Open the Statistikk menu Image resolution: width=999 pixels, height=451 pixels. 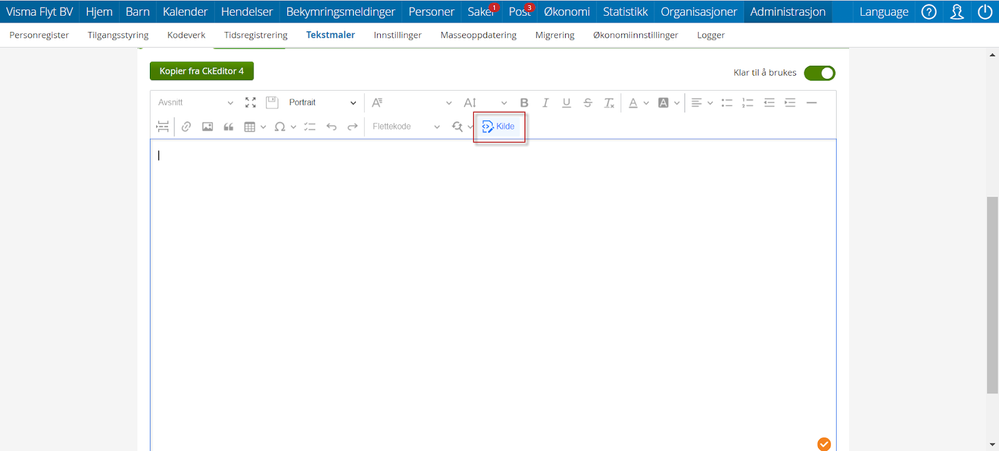[625, 11]
